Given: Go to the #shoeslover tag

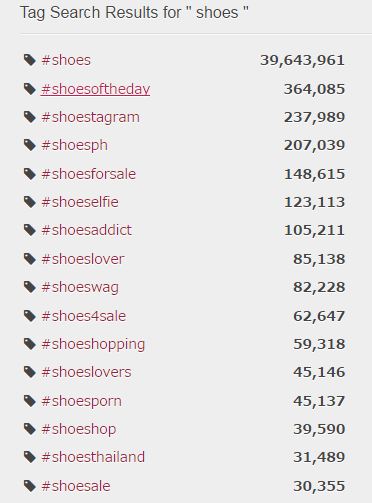Looking at the screenshot, I should pos(83,259).
